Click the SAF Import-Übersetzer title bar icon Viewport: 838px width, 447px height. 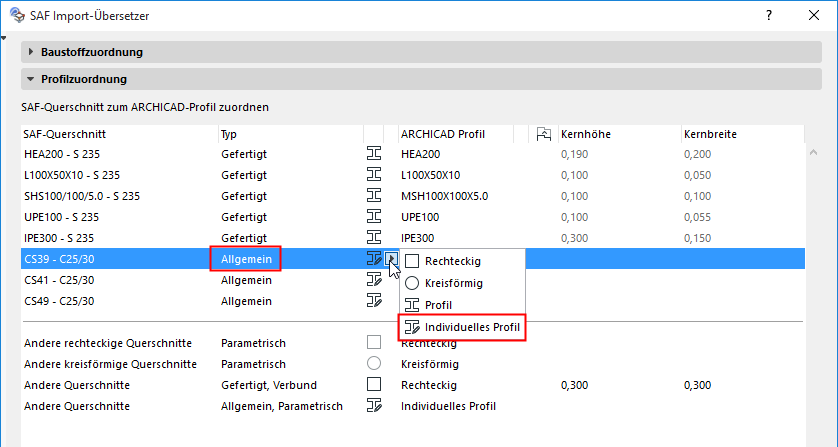(x=18, y=16)
